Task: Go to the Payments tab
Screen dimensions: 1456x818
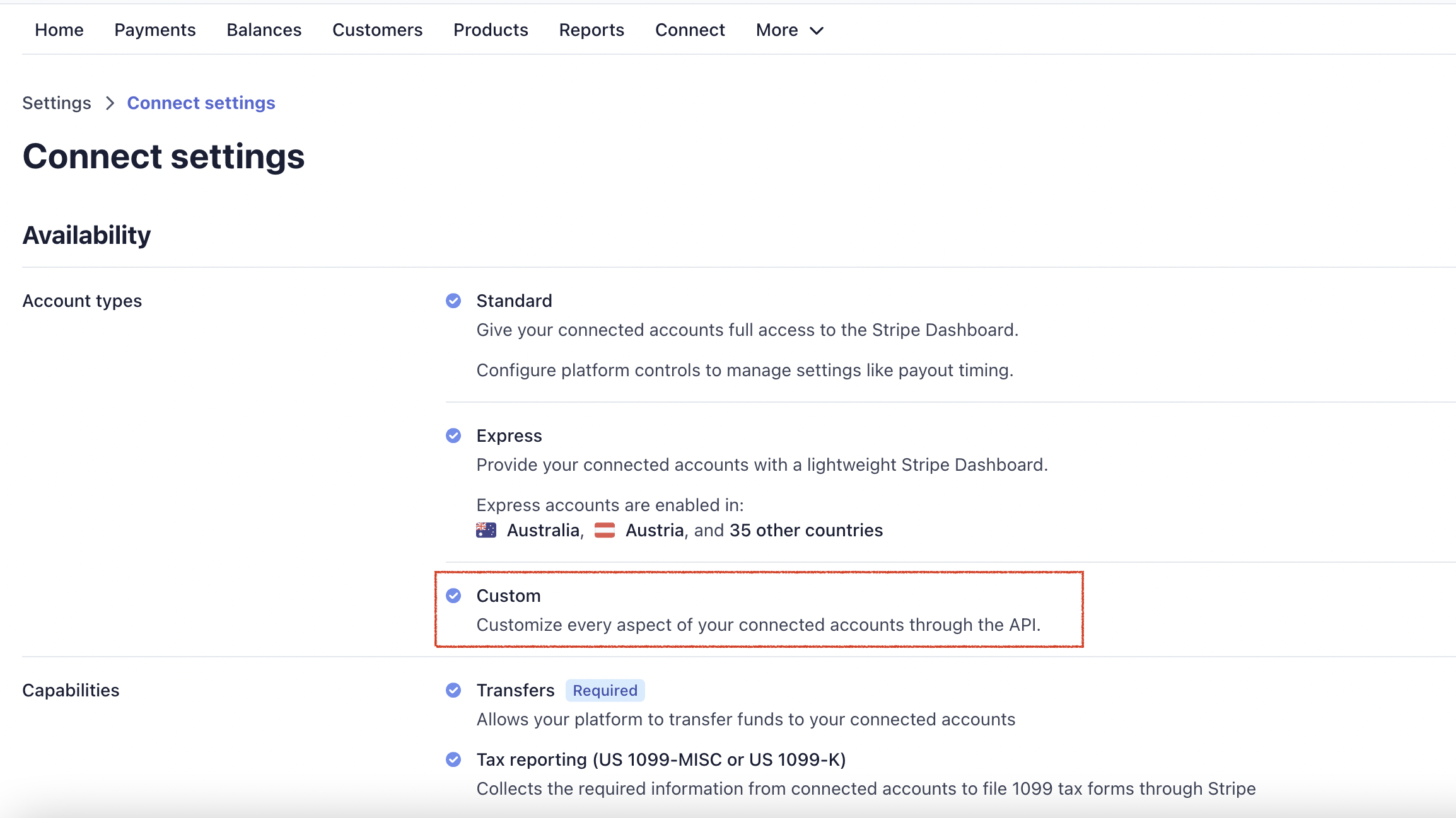Action: coord(155,30)
